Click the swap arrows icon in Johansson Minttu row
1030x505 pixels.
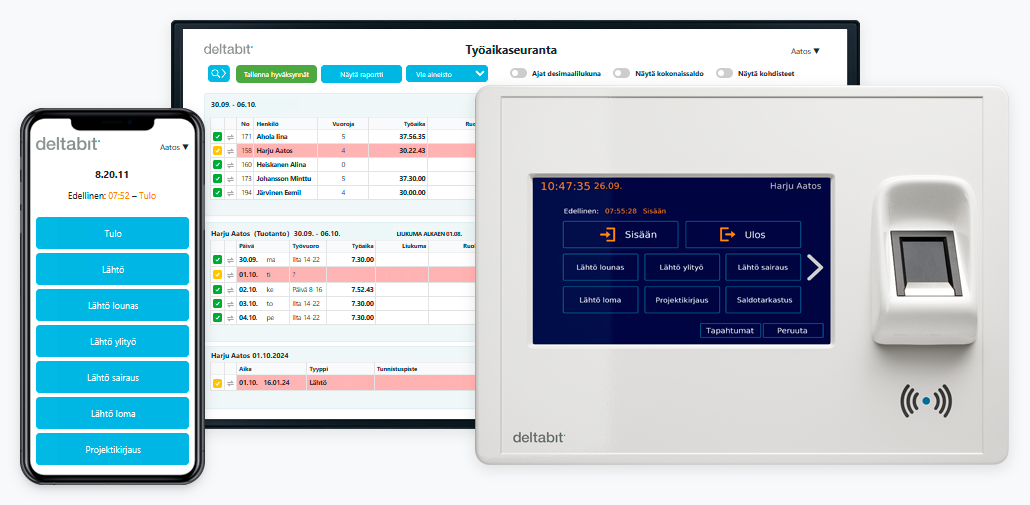click(231, 179)
